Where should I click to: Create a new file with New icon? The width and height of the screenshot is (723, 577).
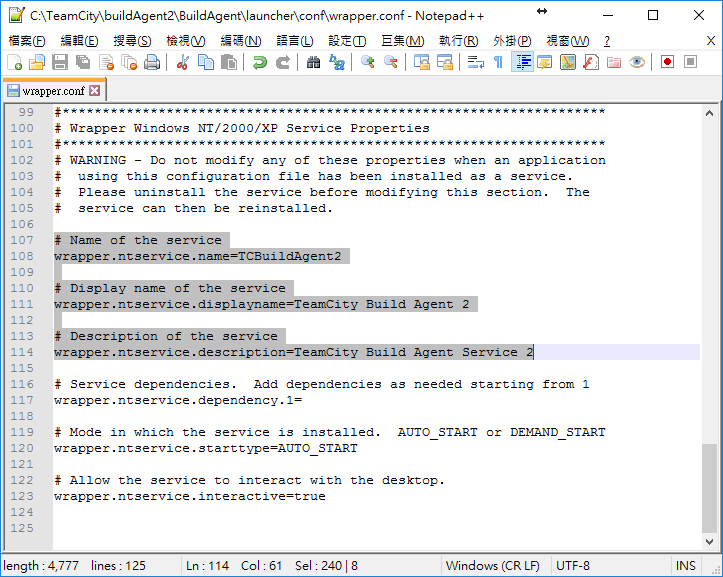pyautogui.click(x=14, y=62)
